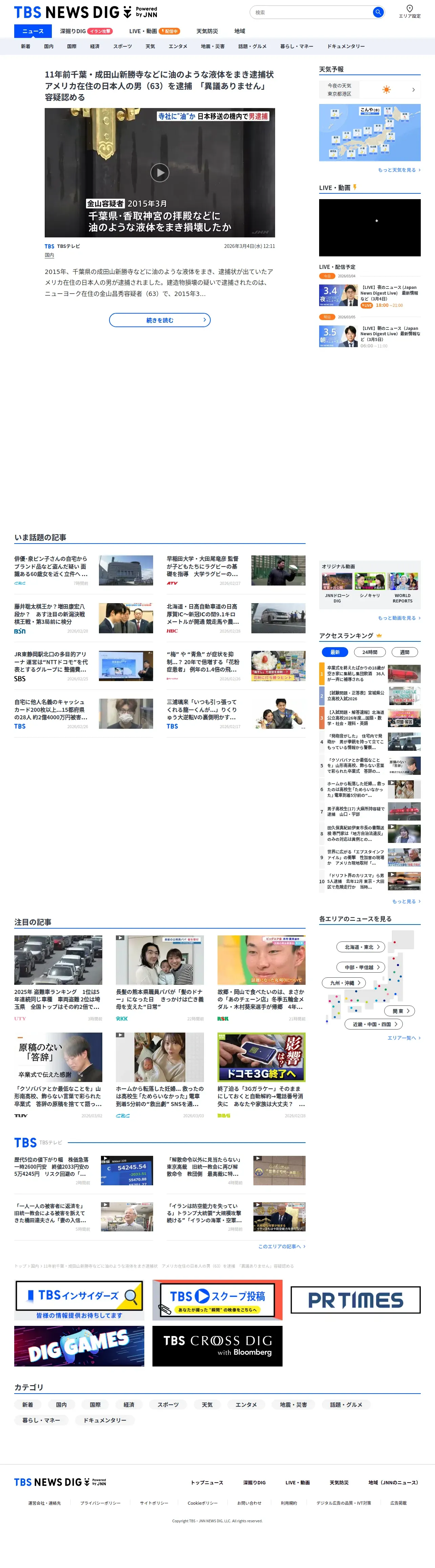Select the 中部・甲信越 area button
The width and height of the screenshot is (435, 1568).
(x=361, y=967)
